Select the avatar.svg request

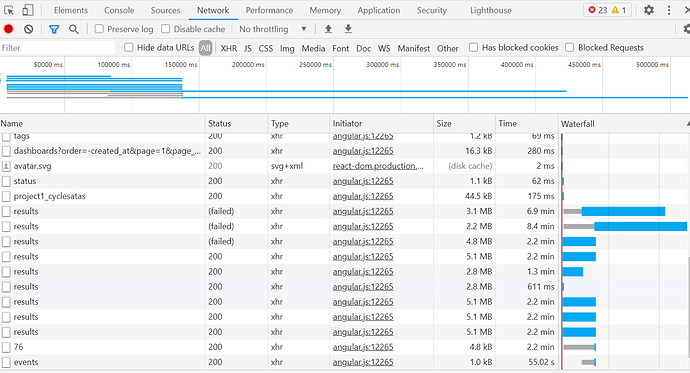coord(345,166)
